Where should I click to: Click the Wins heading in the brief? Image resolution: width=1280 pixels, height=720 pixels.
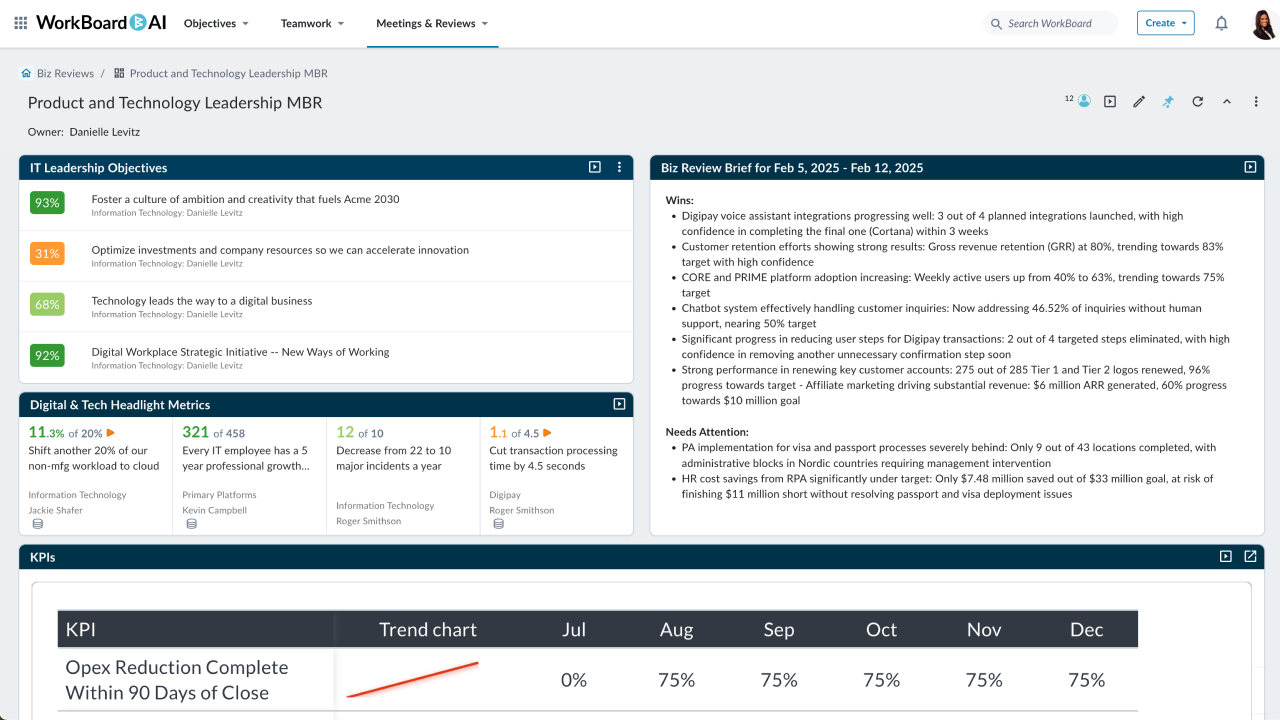coord(680,200)
